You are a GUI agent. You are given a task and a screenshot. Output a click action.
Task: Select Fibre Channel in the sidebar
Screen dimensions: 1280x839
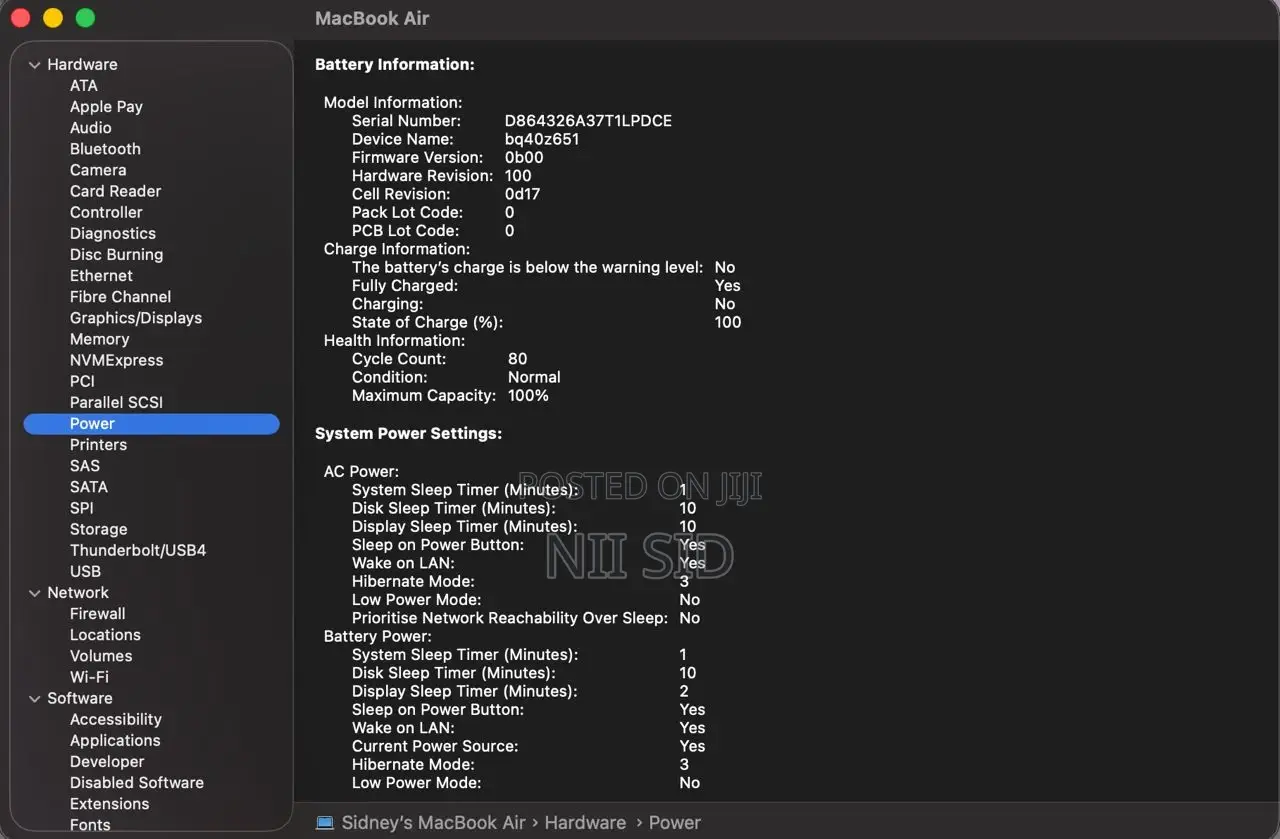click(120, 296)
